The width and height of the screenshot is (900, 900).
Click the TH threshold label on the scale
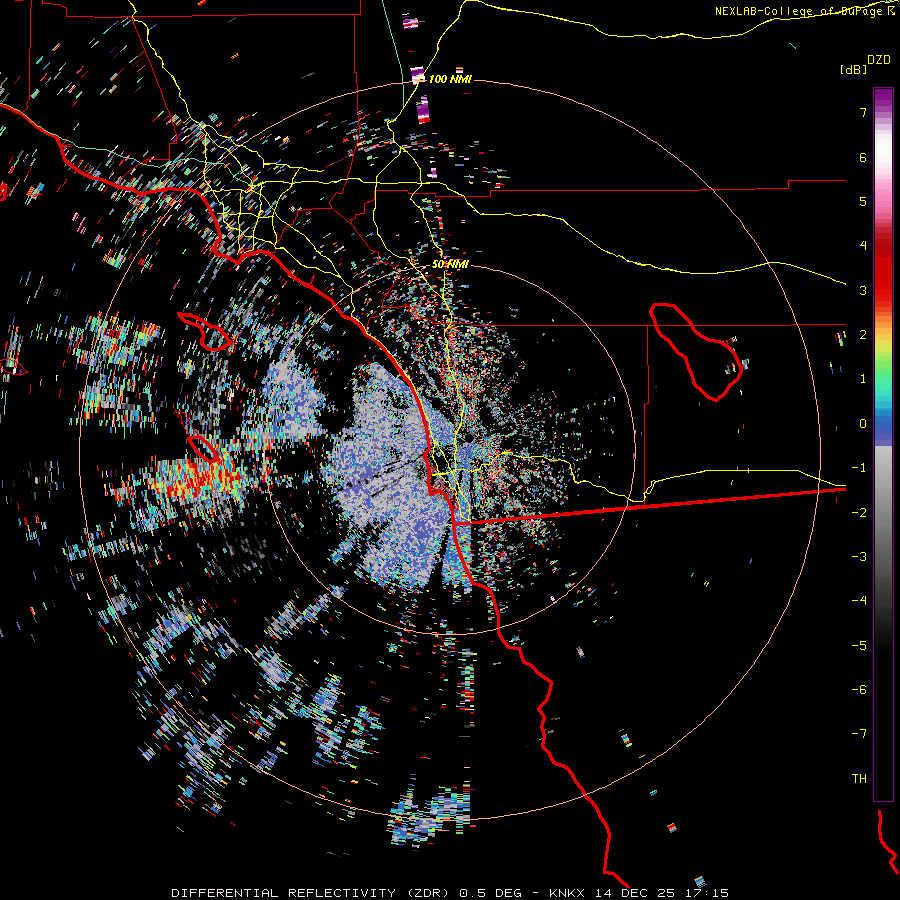859,779
